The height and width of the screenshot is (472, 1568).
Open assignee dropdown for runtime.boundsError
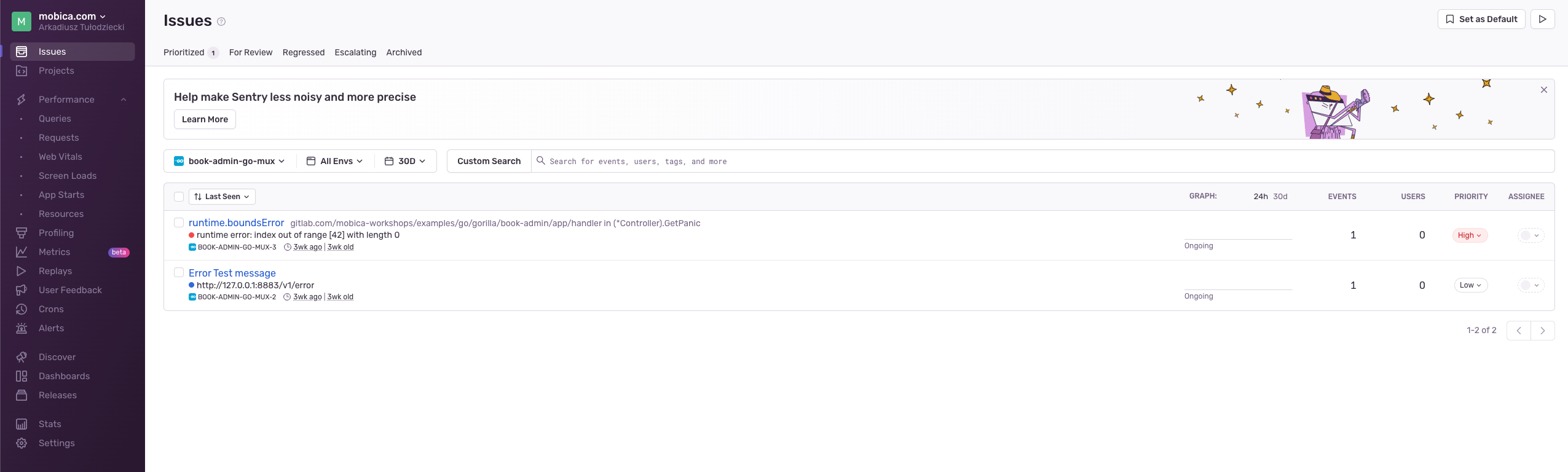point(1531,235)
